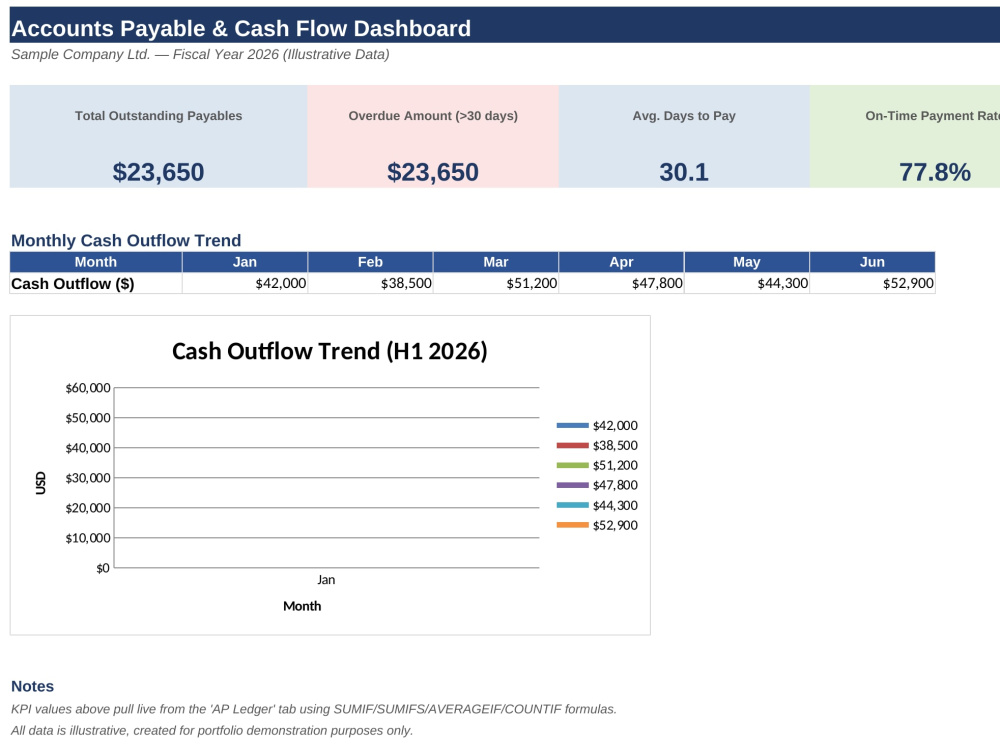The image size is (1000, 750).
Task: Select the $44,300 table cell for May
Action: pos(747,284)
